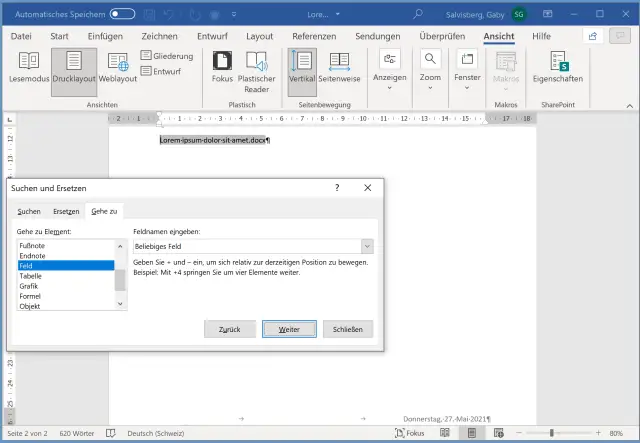Select Tabelle in the element list
Image resolution: width=640 pixels, height=443 pixels.
pos(31,276)
